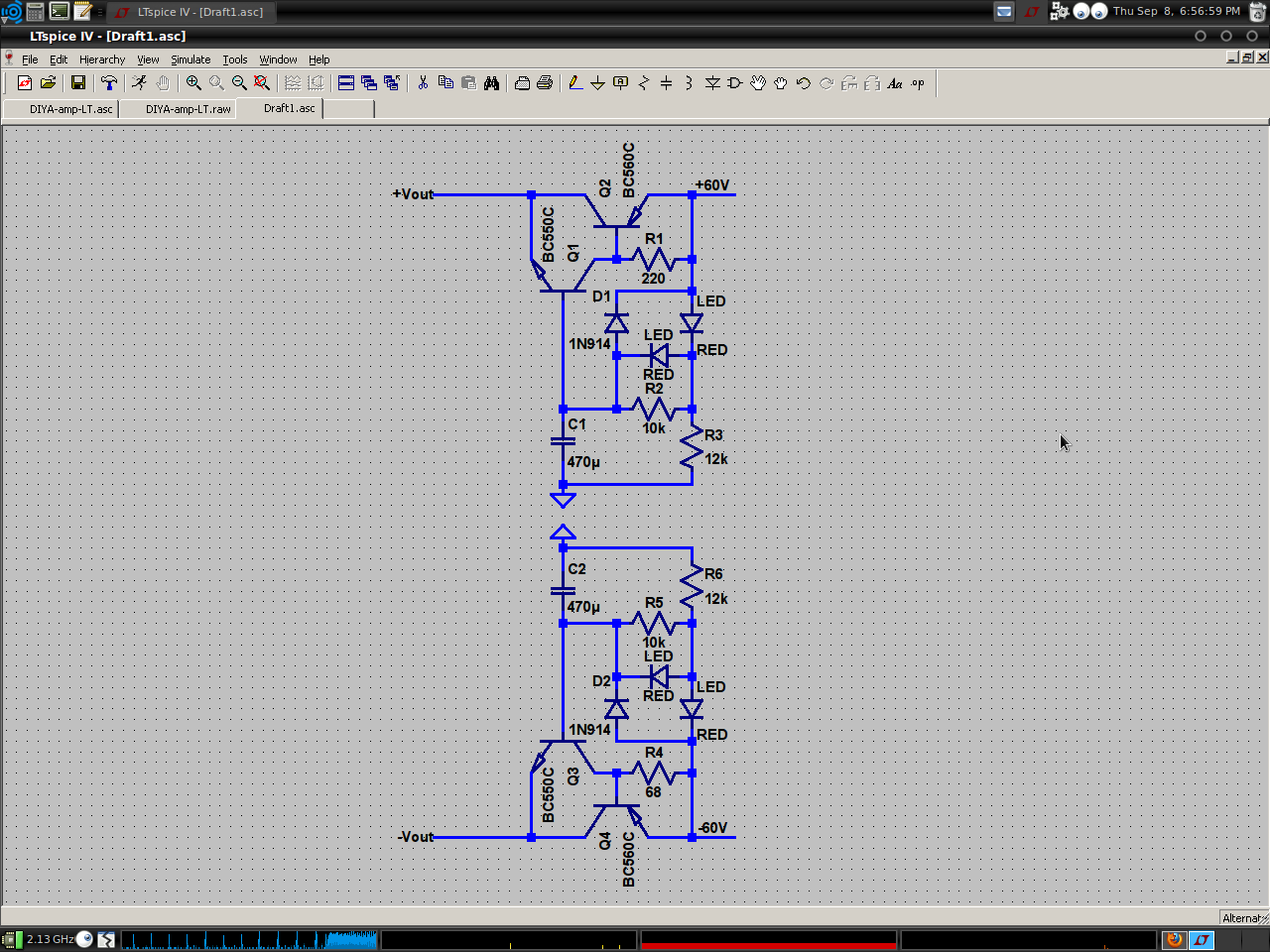The image size is (1270, 952).
Task: Undo the last action
Action: [804, 83]
